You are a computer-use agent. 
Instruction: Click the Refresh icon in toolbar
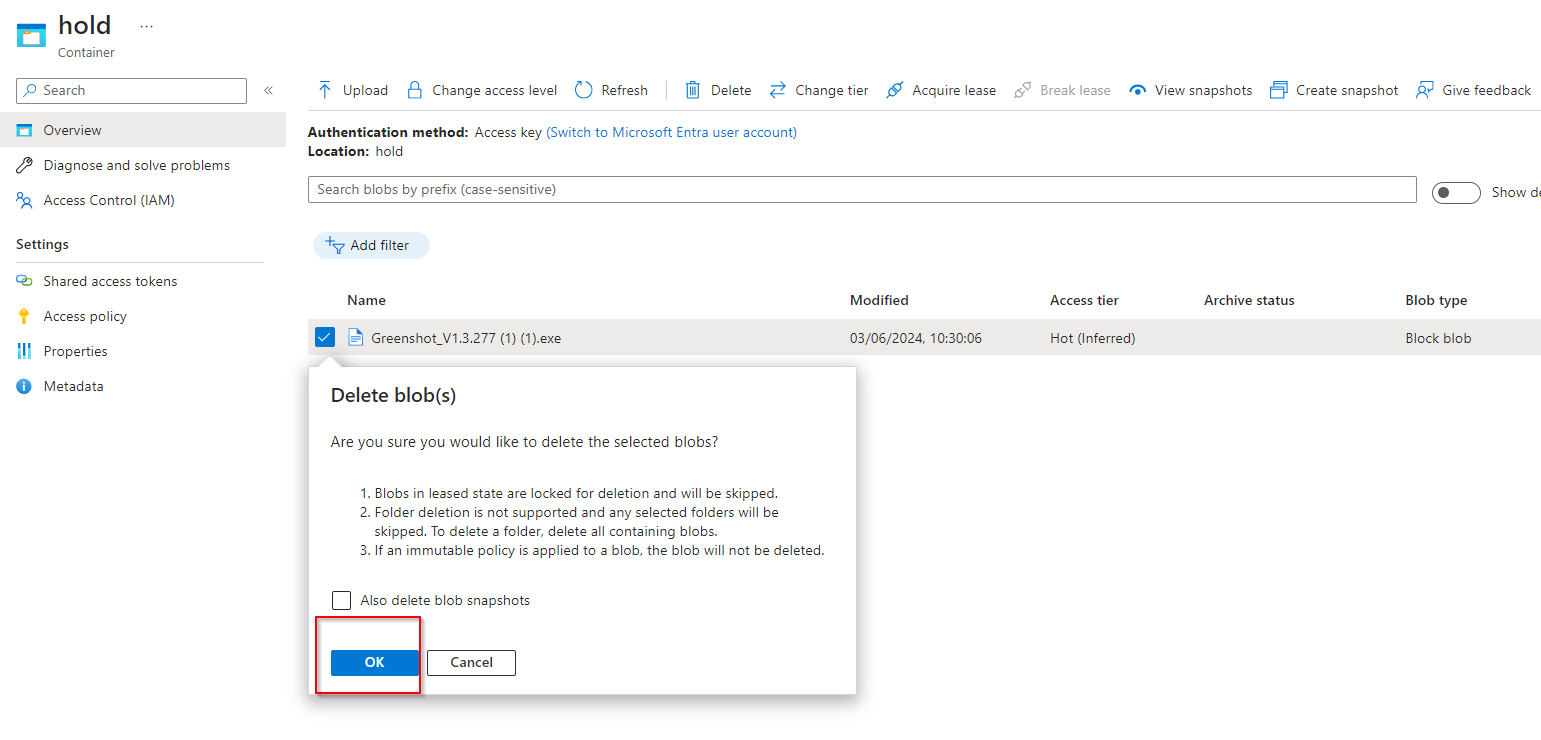pyautogui.click(x=584, y=90)
